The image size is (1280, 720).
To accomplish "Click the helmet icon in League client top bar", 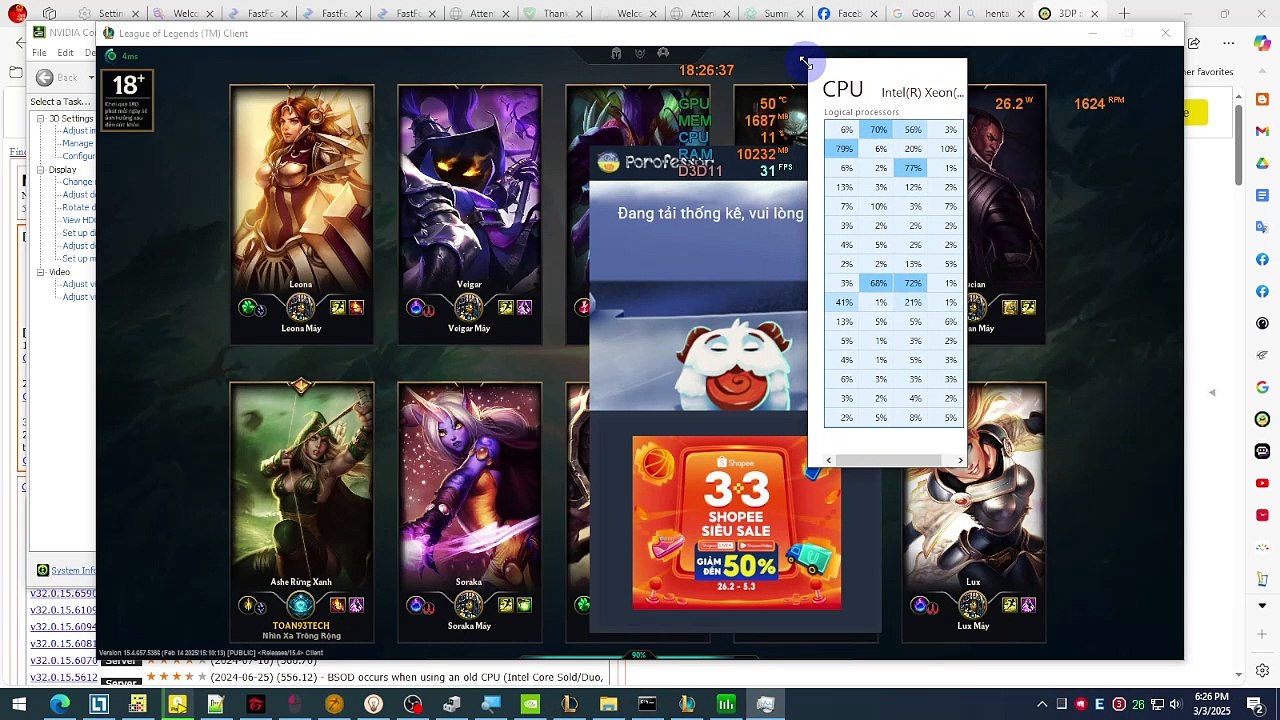I will [x=616, y=53].
